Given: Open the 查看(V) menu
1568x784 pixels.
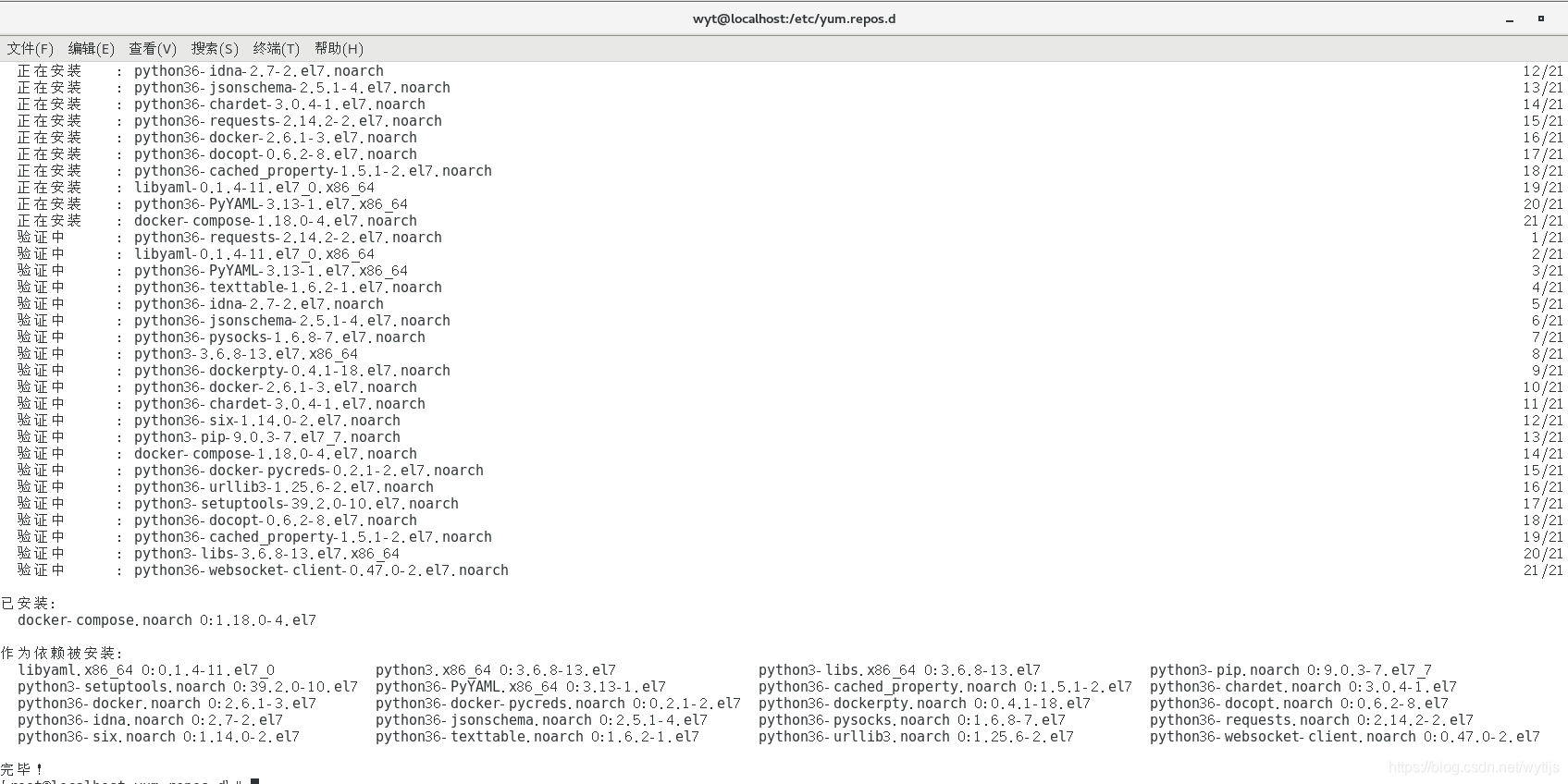Looking at the screenshot, I should [153, 49].
